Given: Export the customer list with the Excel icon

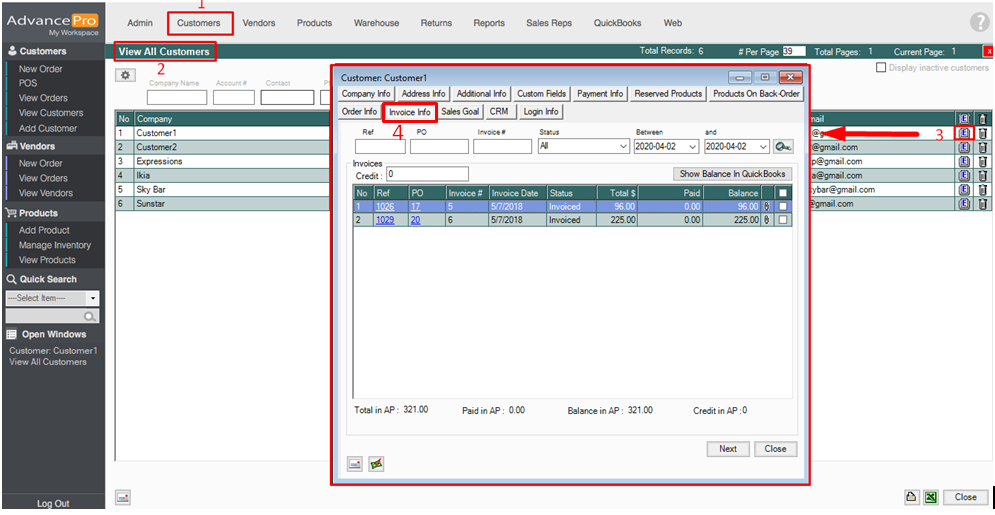Looking at the screenshot, I should pos(931,497).
